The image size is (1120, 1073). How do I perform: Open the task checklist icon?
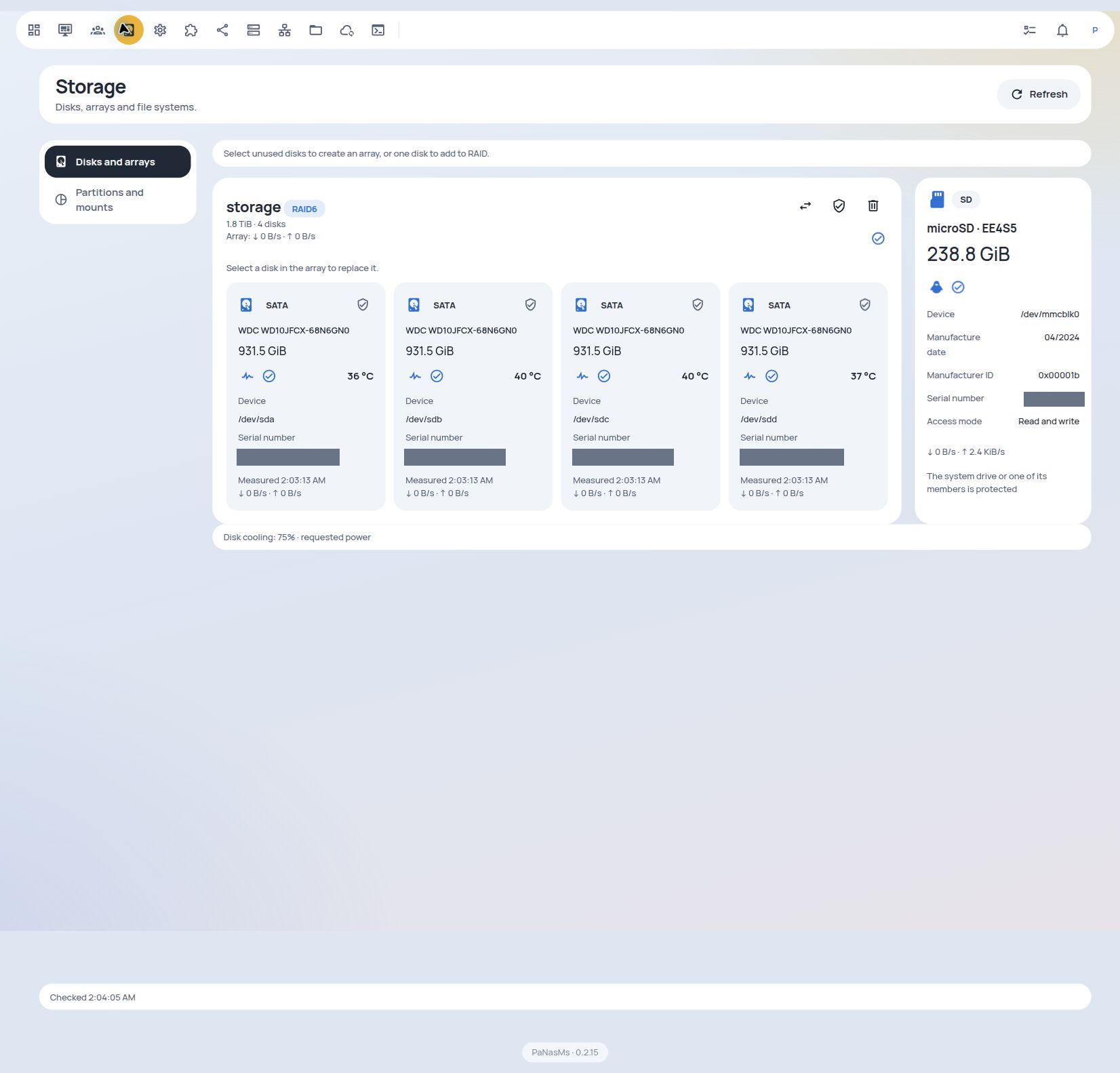point(1030,30)
